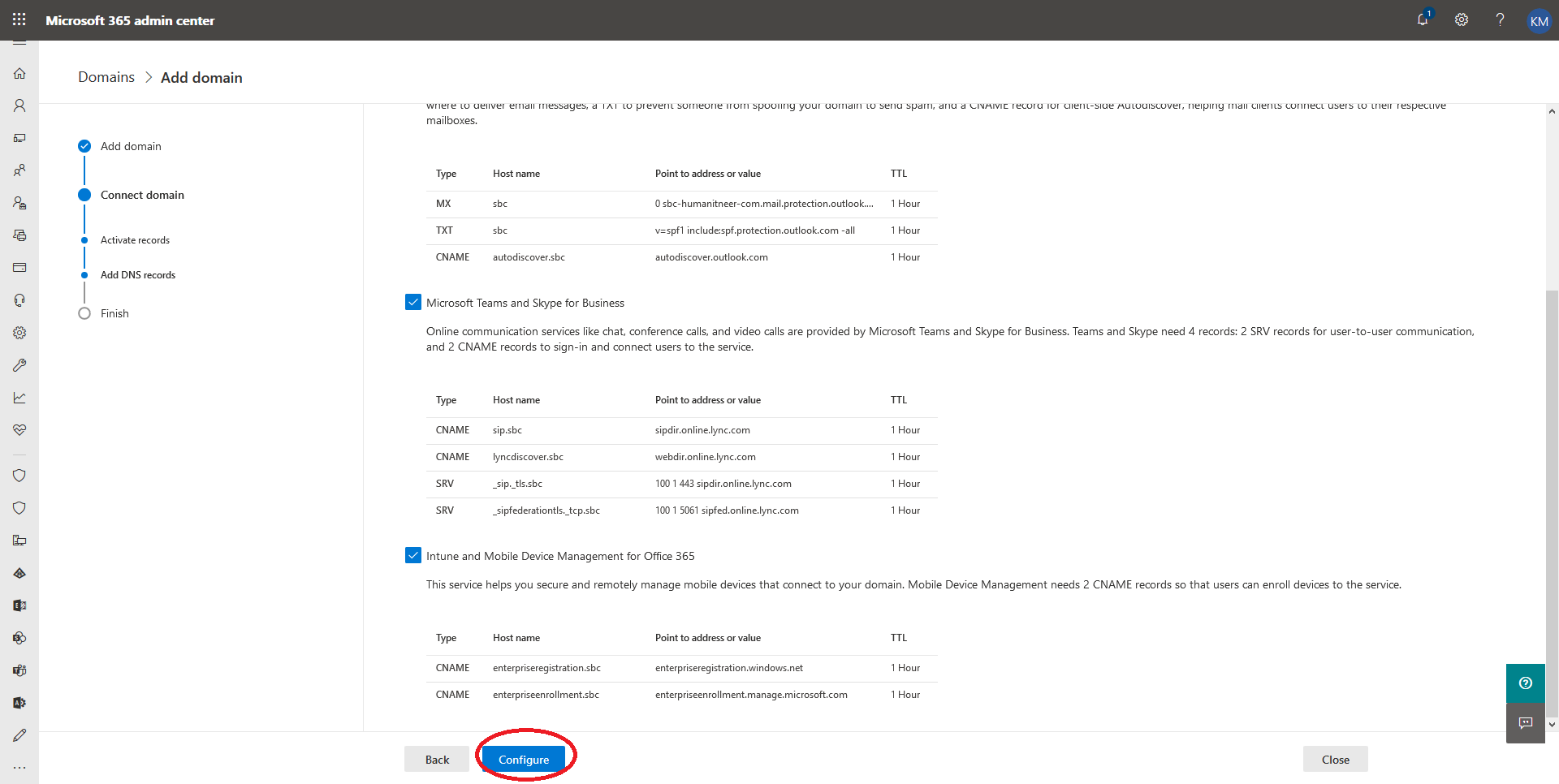This screenshot has height=784, width=1559.
Task: Open Teams and groups people icon
Action: coord(19,170)
